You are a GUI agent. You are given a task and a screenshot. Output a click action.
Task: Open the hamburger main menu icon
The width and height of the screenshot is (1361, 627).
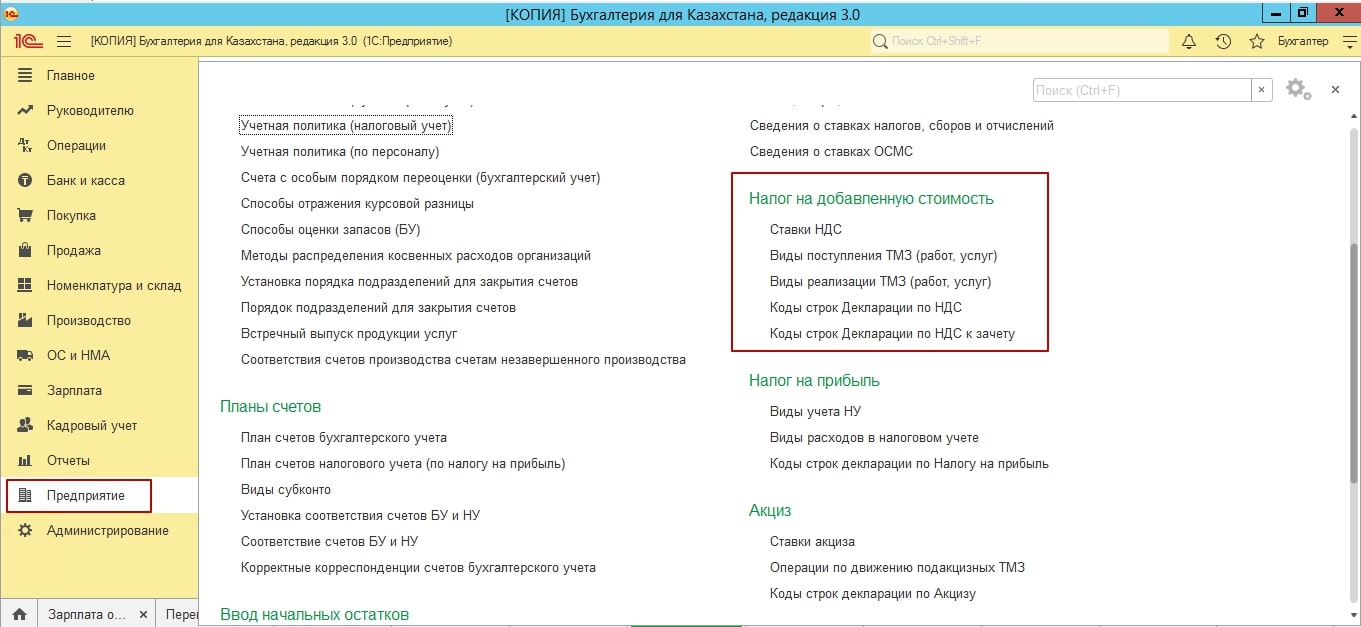[64, 41]
